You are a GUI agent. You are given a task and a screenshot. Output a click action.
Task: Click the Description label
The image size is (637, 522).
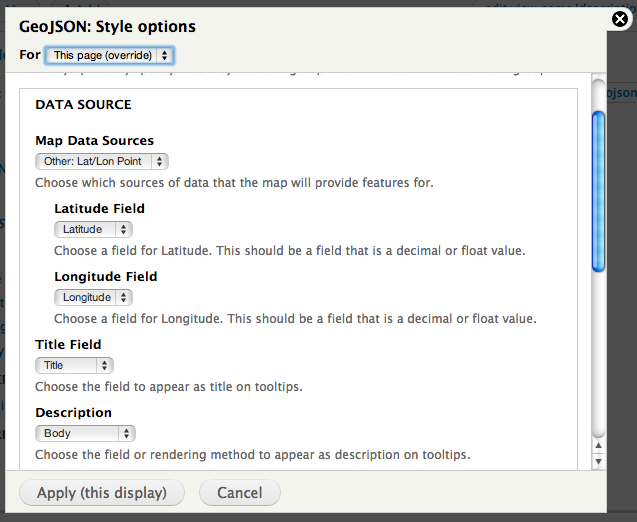point(74,412)
